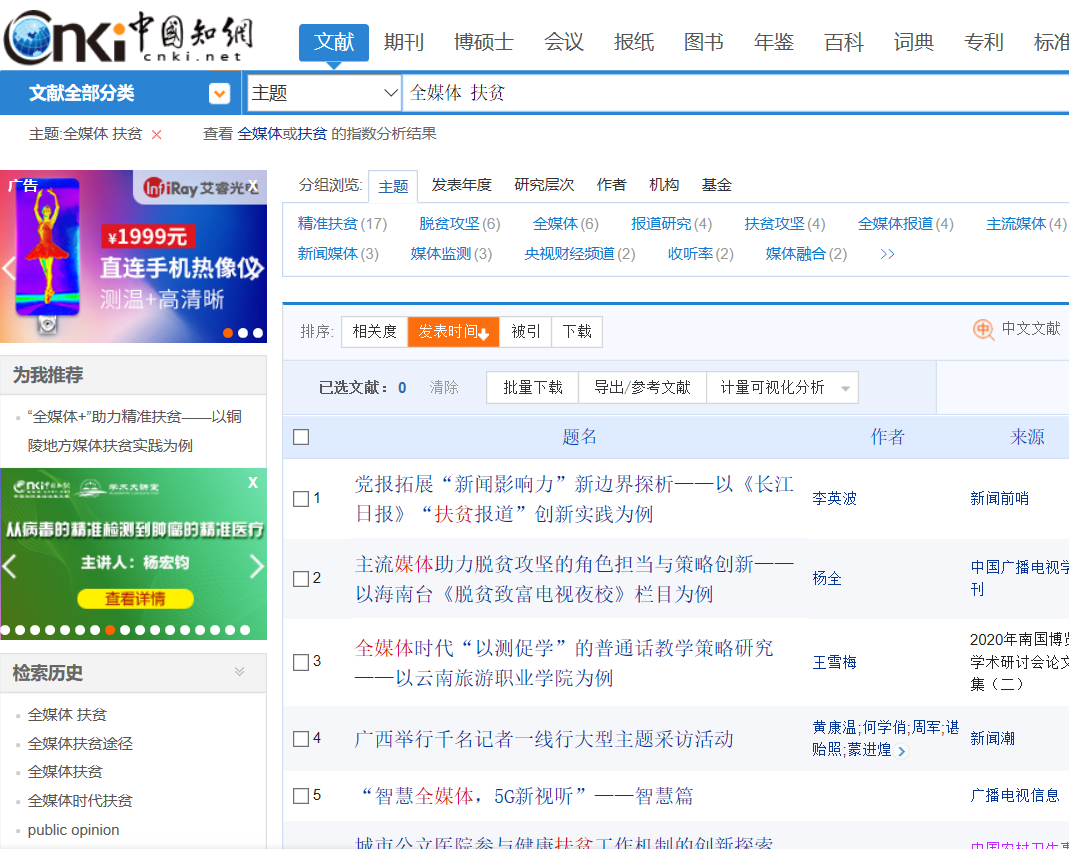Viewport: 1069px width, 849px height.
Task: Click the 中文文献 magnifier icon
Action: click(983, 330)
